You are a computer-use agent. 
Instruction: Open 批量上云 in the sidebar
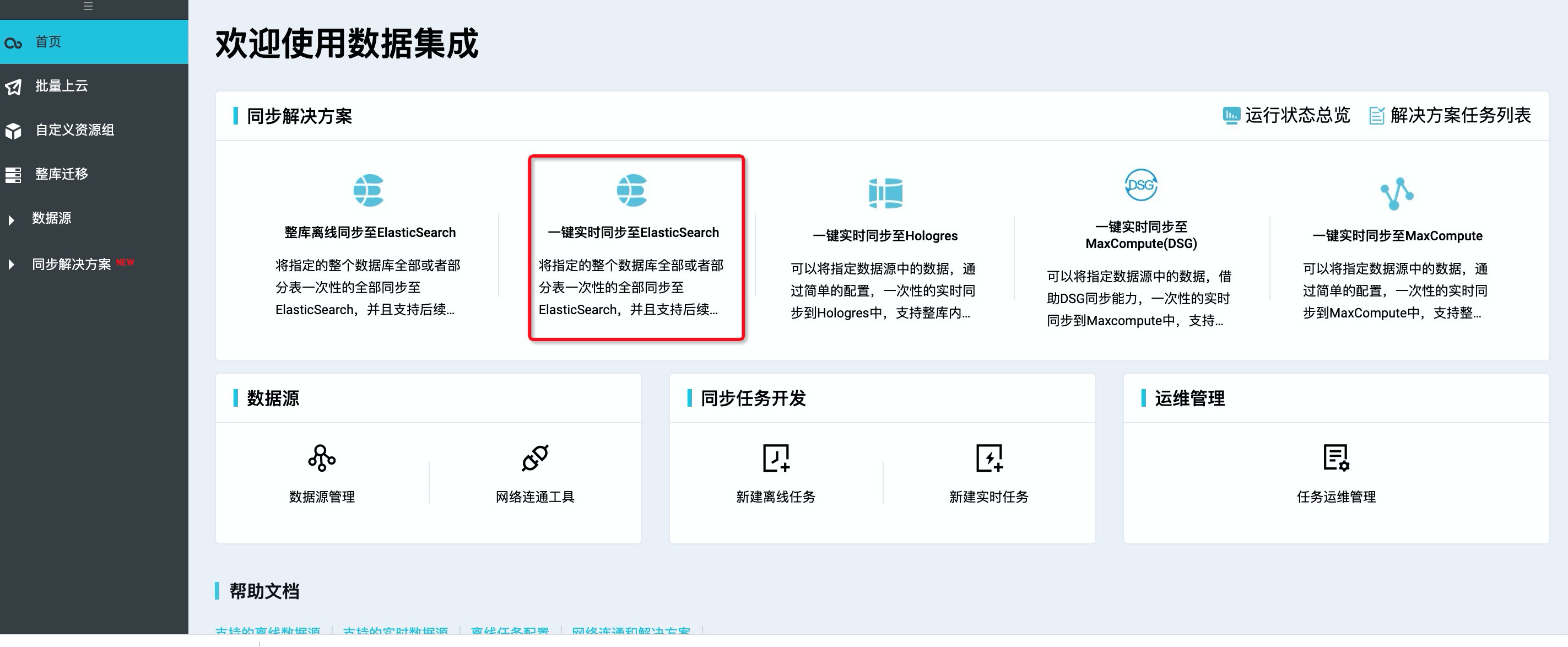94,86
